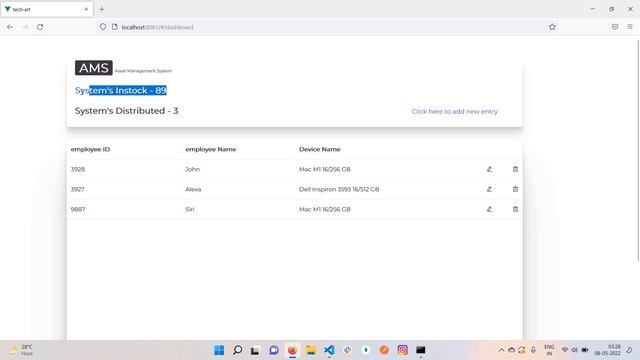Click the 'Asset Management System' subtitle
This screenshot has width=640, height=360.
click(143, 71)
